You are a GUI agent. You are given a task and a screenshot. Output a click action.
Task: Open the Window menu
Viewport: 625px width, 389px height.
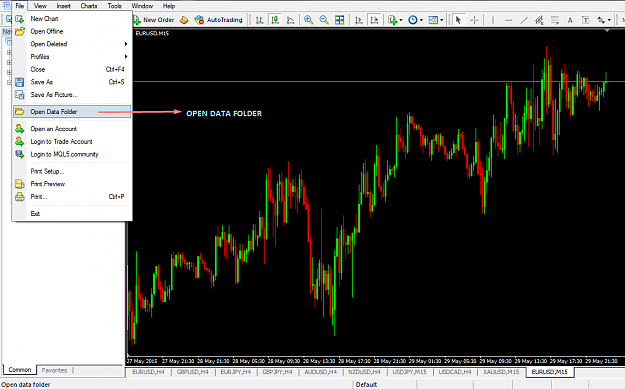(142, 6)
